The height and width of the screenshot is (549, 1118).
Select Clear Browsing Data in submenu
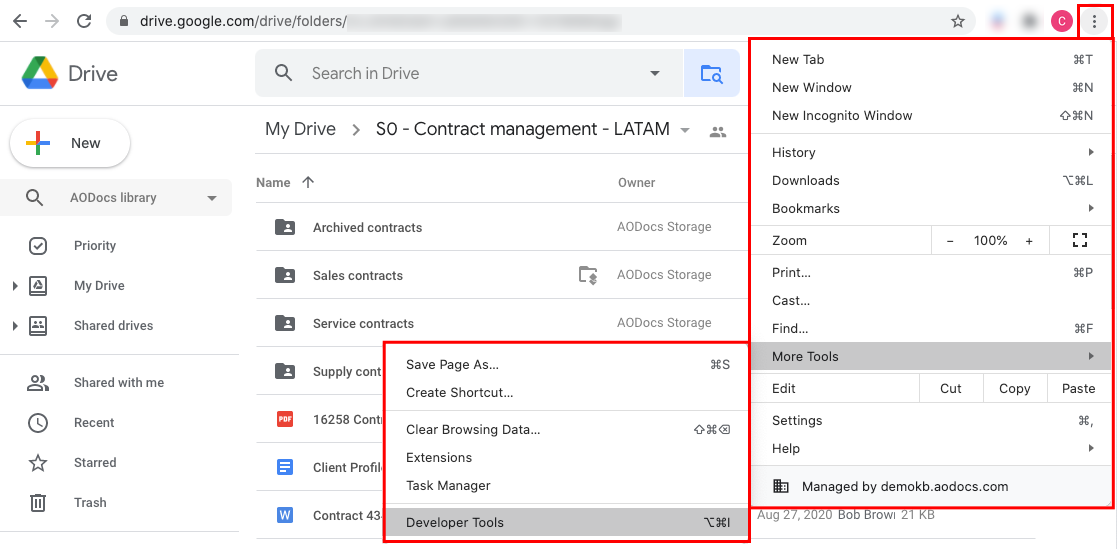(567, 429)
